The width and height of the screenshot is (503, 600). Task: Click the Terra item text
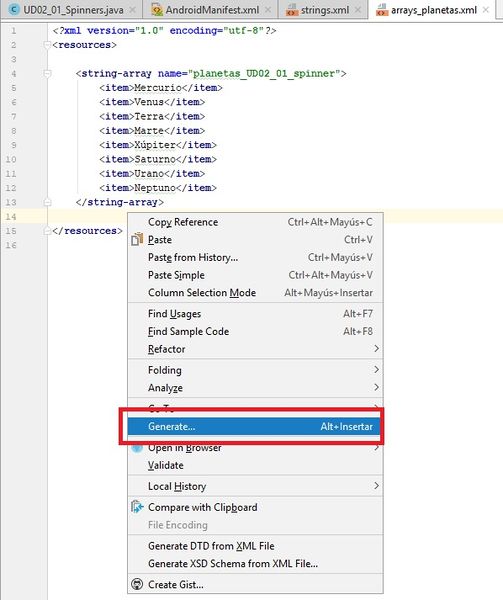149,116
